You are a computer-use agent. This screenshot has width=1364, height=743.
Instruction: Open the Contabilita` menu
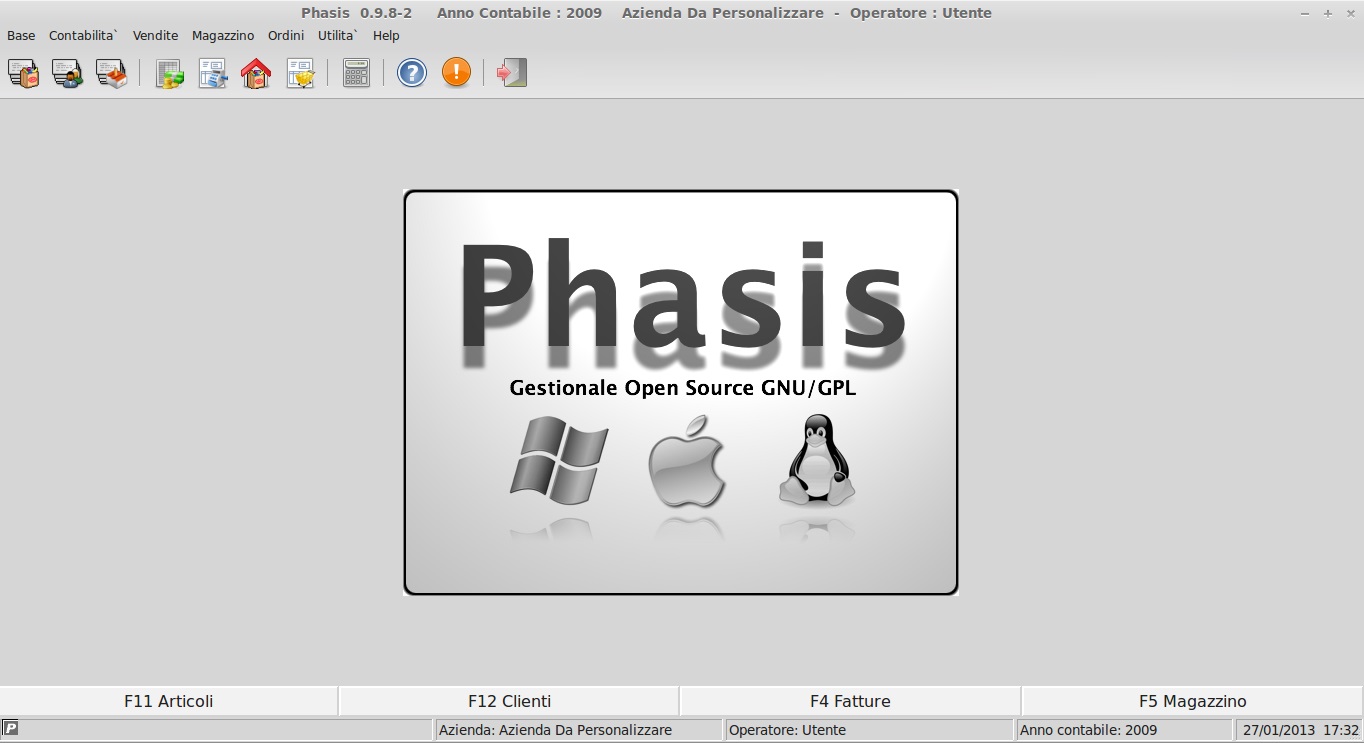[x=83, y=35]
